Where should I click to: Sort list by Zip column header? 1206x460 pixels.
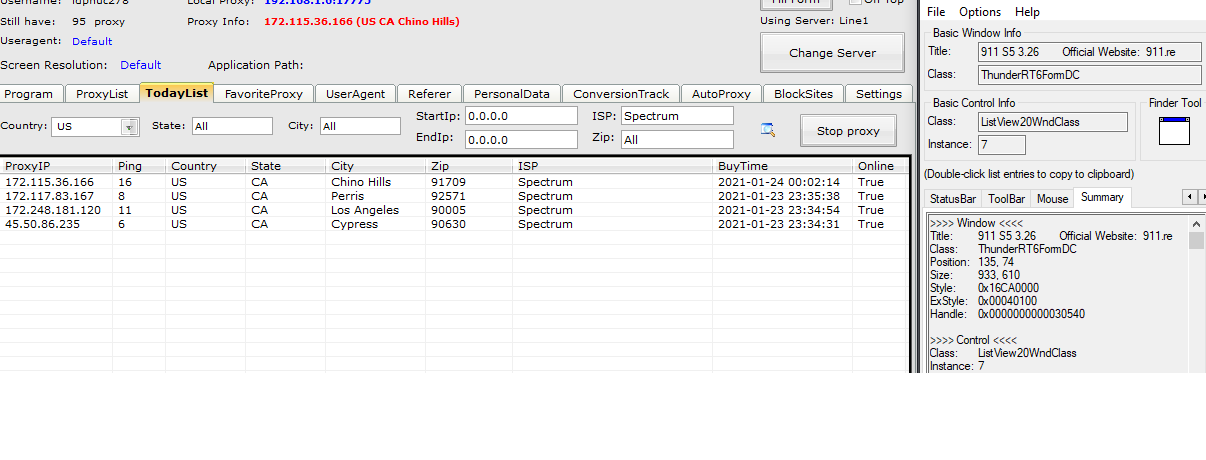469,166
